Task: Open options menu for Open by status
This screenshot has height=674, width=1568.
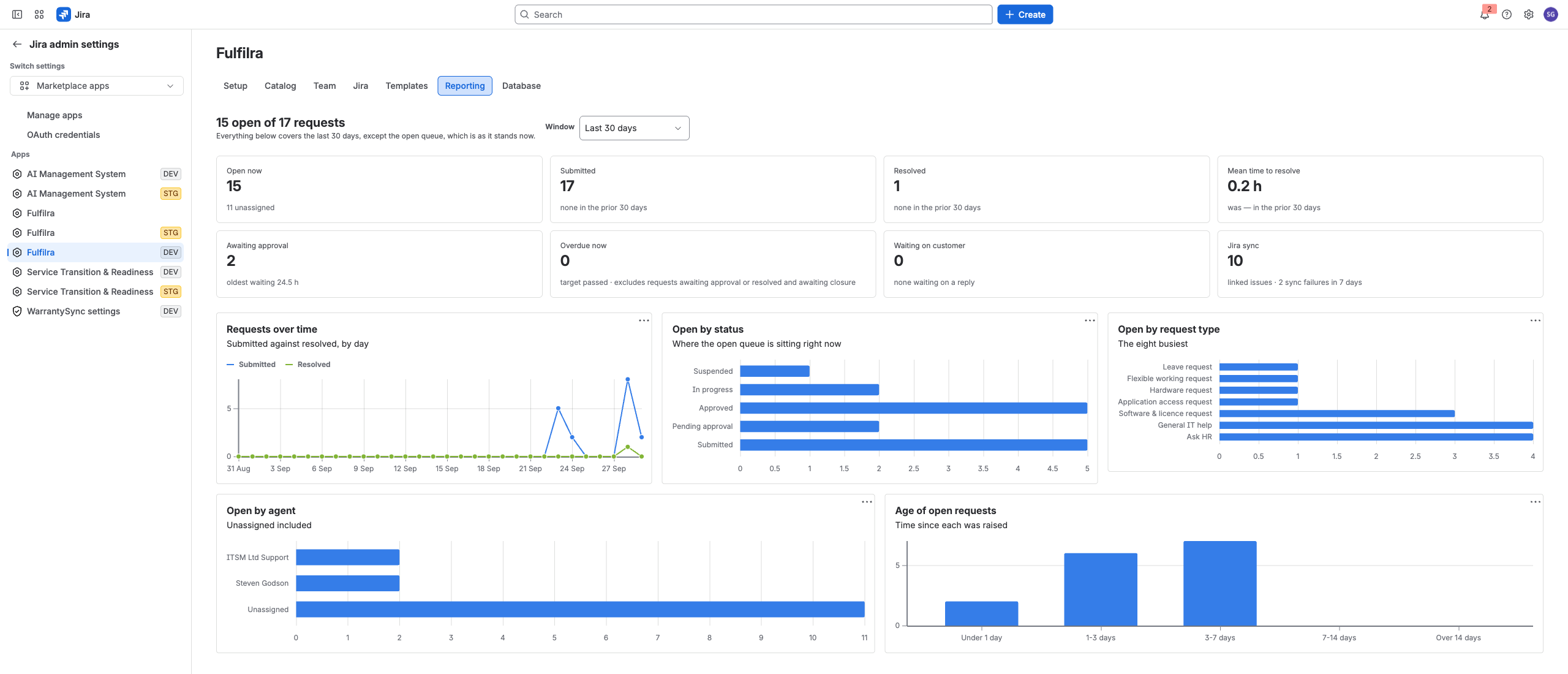Action: (1090, 320)
